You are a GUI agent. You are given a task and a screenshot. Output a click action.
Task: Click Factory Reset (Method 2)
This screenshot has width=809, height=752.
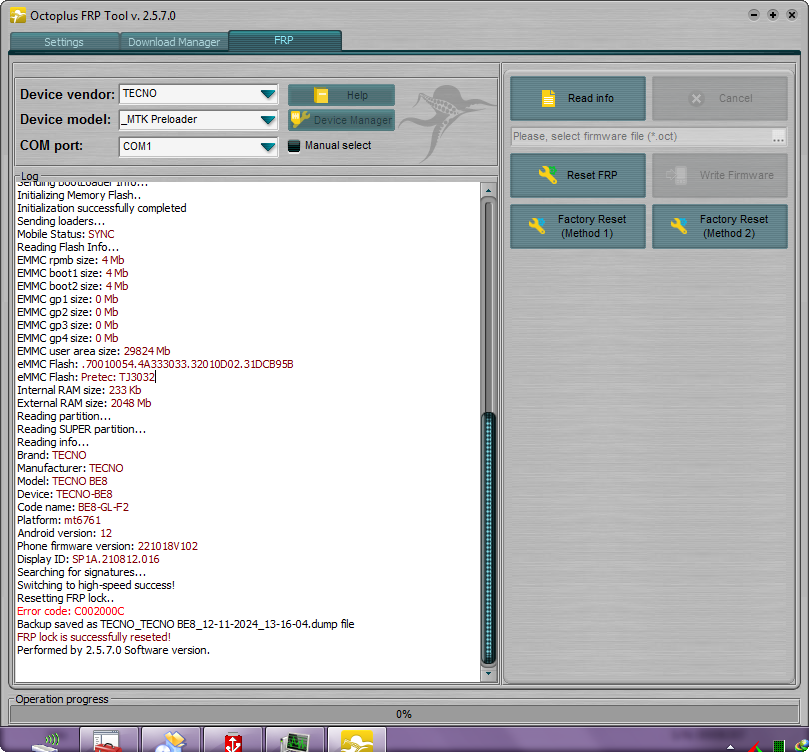(x=720, y=226)
